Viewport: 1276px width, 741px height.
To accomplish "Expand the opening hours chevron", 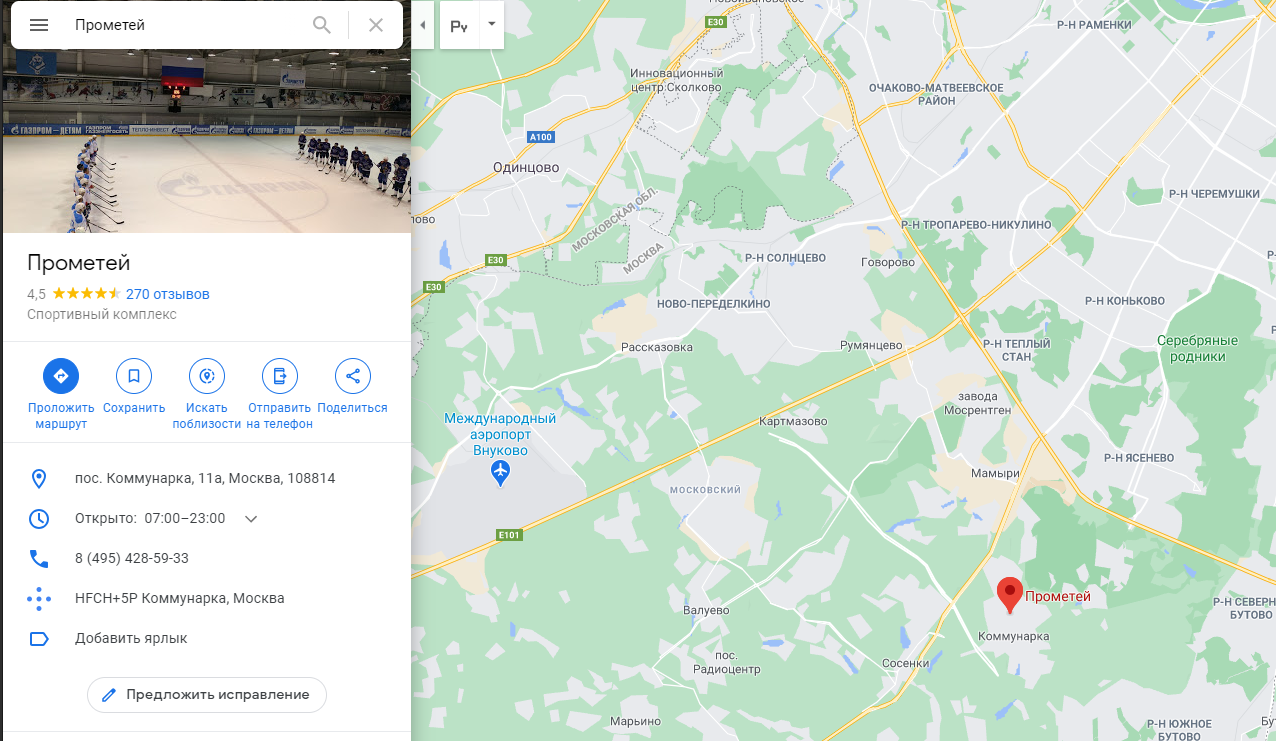I will click(x=251, y=518).
